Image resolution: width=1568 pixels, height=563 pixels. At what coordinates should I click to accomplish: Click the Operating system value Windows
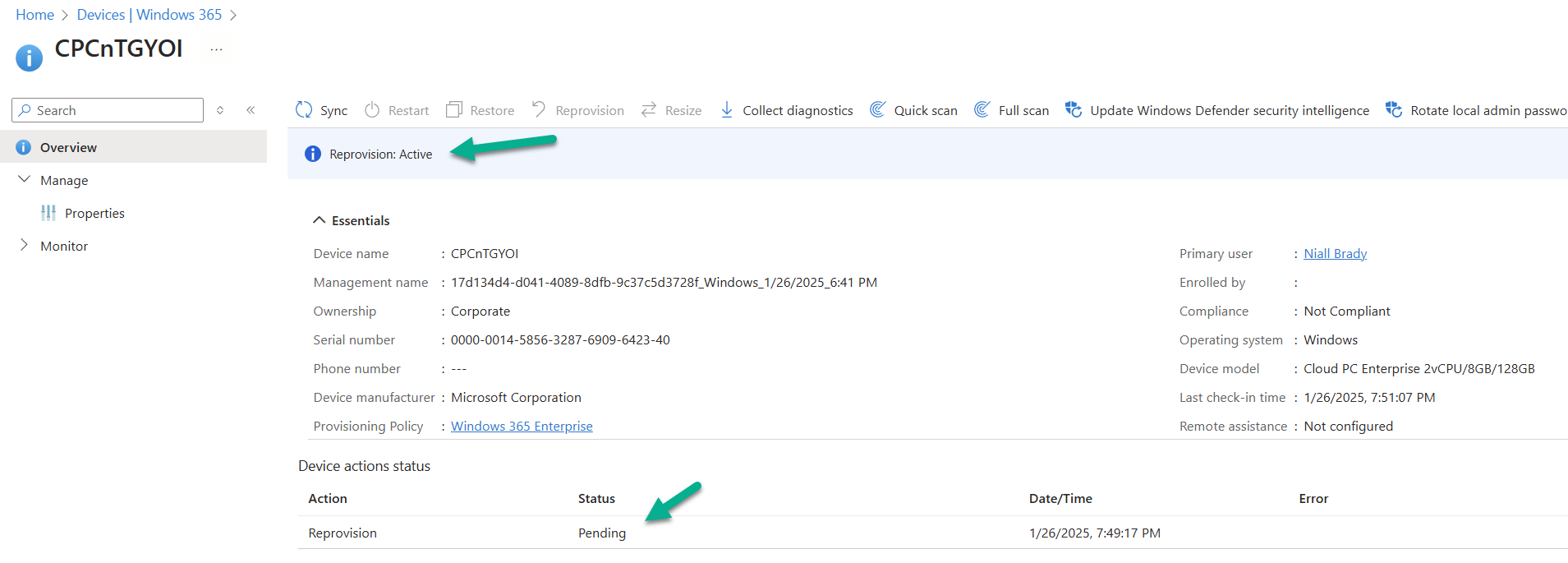(1331, 339)
